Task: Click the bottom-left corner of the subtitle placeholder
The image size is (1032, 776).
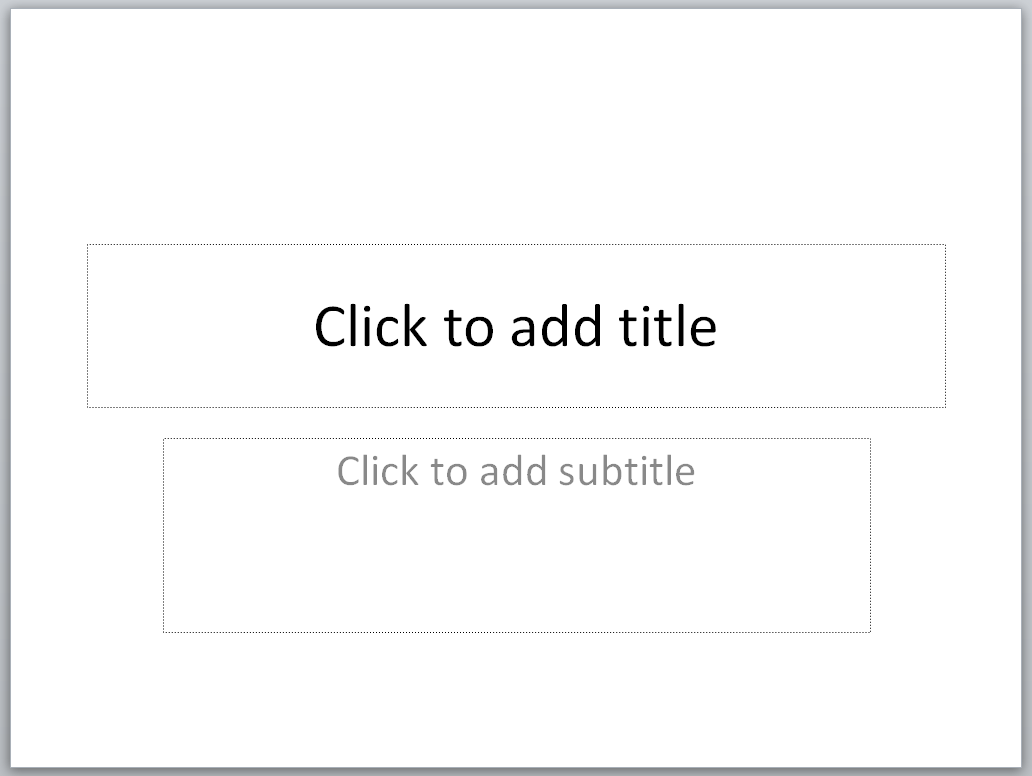Action: click(163, 632)
